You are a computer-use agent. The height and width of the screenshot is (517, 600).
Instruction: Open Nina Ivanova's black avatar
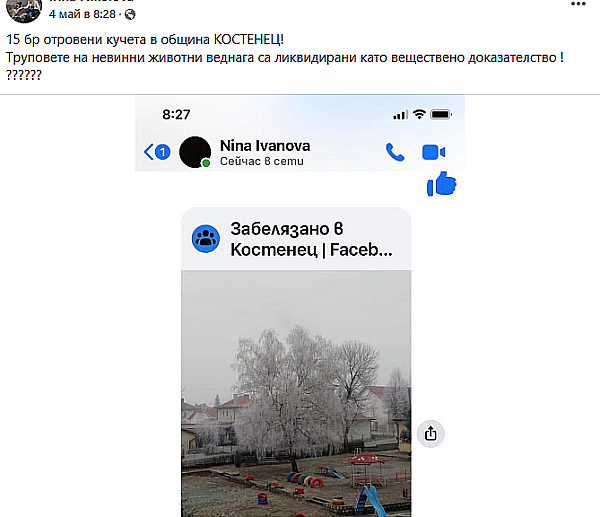(x=195, y=152)
